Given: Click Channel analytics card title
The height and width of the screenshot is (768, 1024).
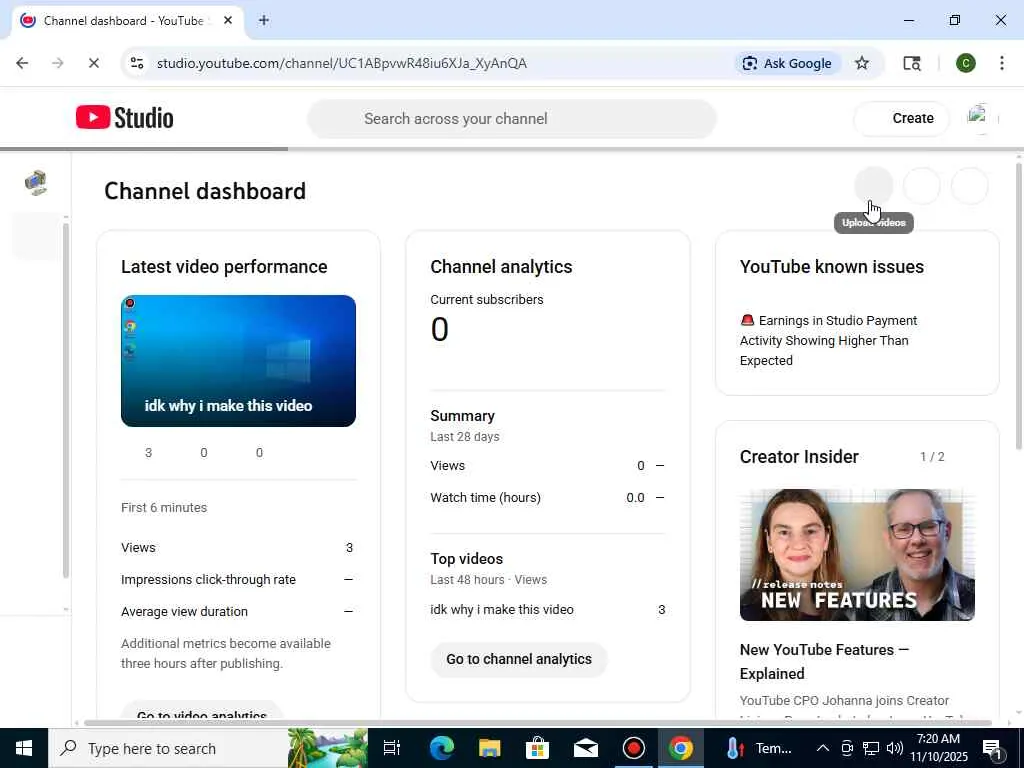Looking at the screenshot, I should (x=501, y=266).
